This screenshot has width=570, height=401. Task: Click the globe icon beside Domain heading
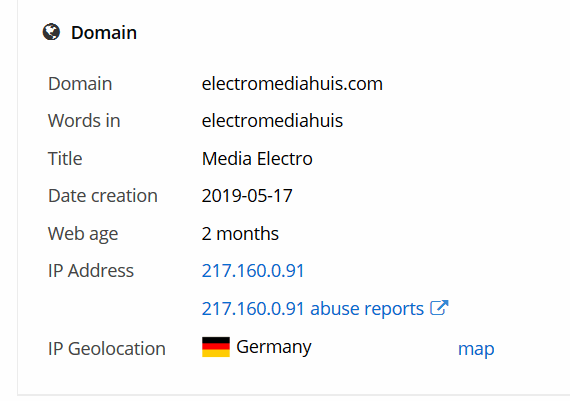click(x=51, y=32)
